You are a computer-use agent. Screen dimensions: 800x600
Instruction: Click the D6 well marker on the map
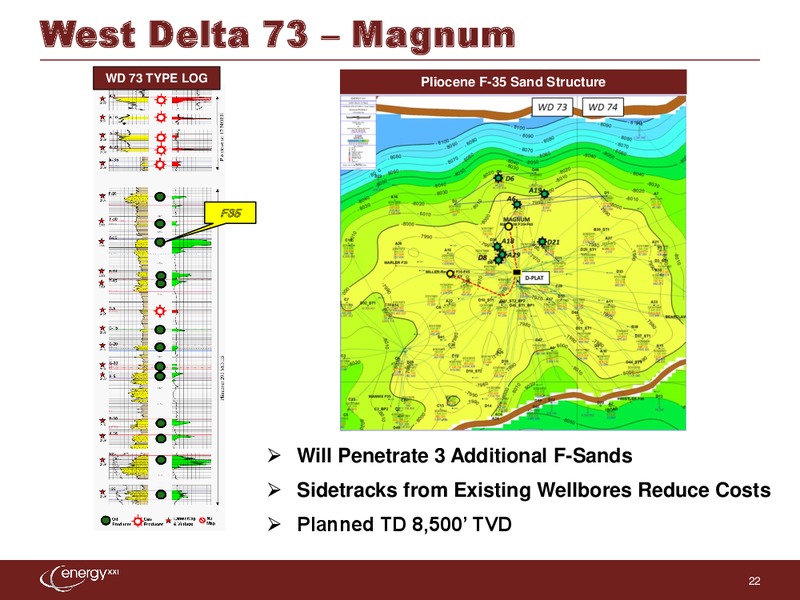click(x=498, y=178)
